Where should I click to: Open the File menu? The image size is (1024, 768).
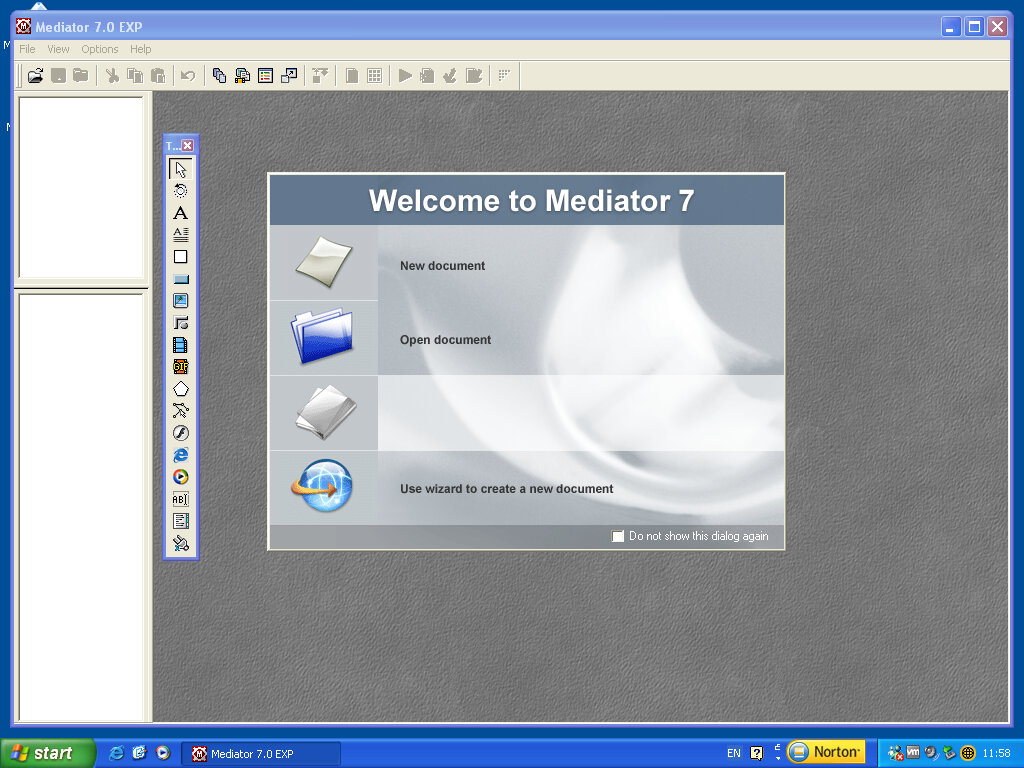[27, 49]
